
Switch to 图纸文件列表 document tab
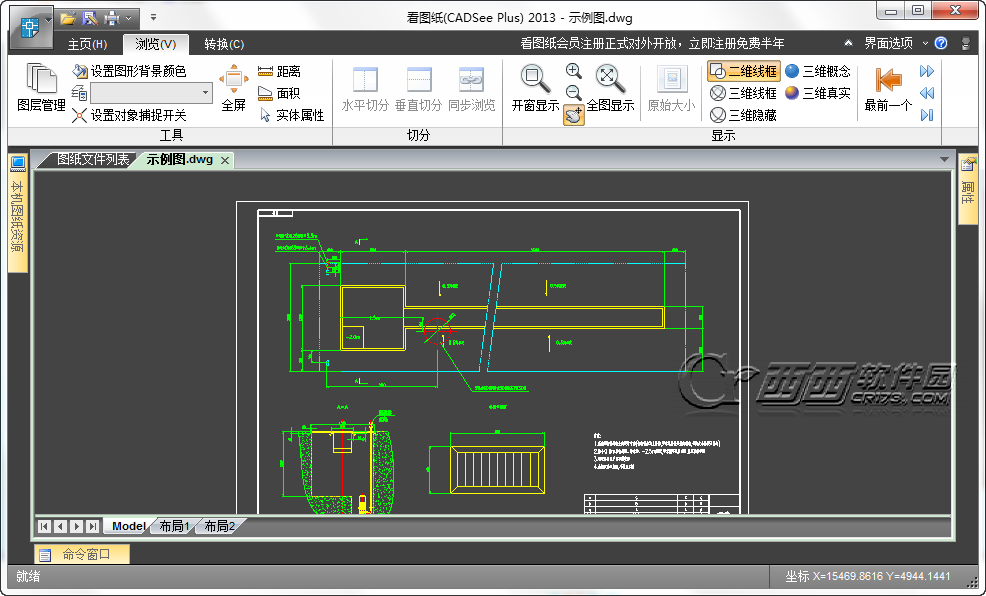[x=92, y=160]
